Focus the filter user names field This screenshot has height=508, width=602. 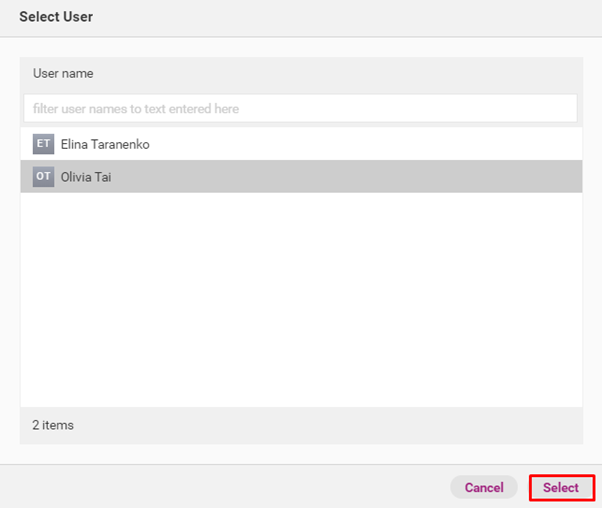300,108
